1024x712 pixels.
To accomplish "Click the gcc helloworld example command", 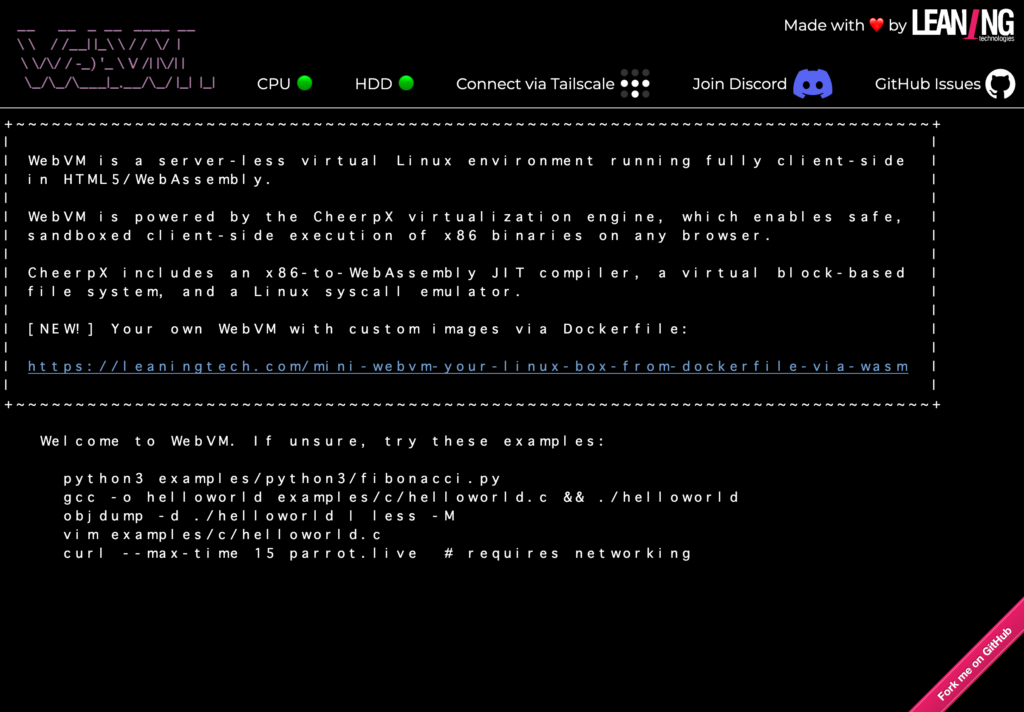I will click(x=401, y=497).
